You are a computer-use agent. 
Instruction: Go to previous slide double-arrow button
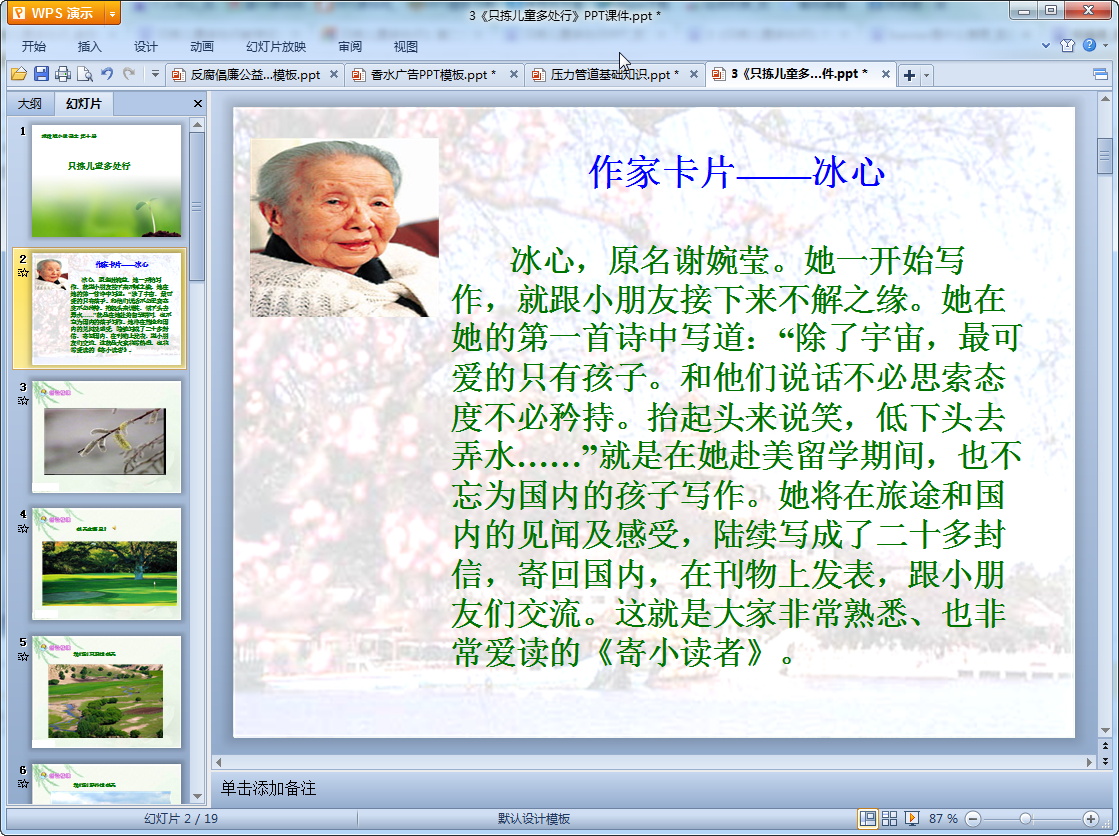(1105, 746)
